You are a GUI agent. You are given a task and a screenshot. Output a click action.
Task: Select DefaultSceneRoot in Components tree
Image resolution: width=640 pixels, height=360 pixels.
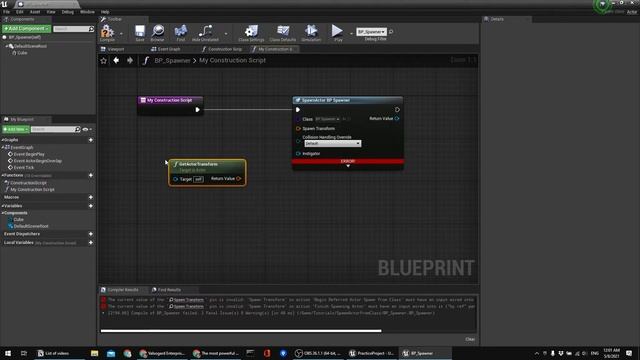click(x=30, y=46)
